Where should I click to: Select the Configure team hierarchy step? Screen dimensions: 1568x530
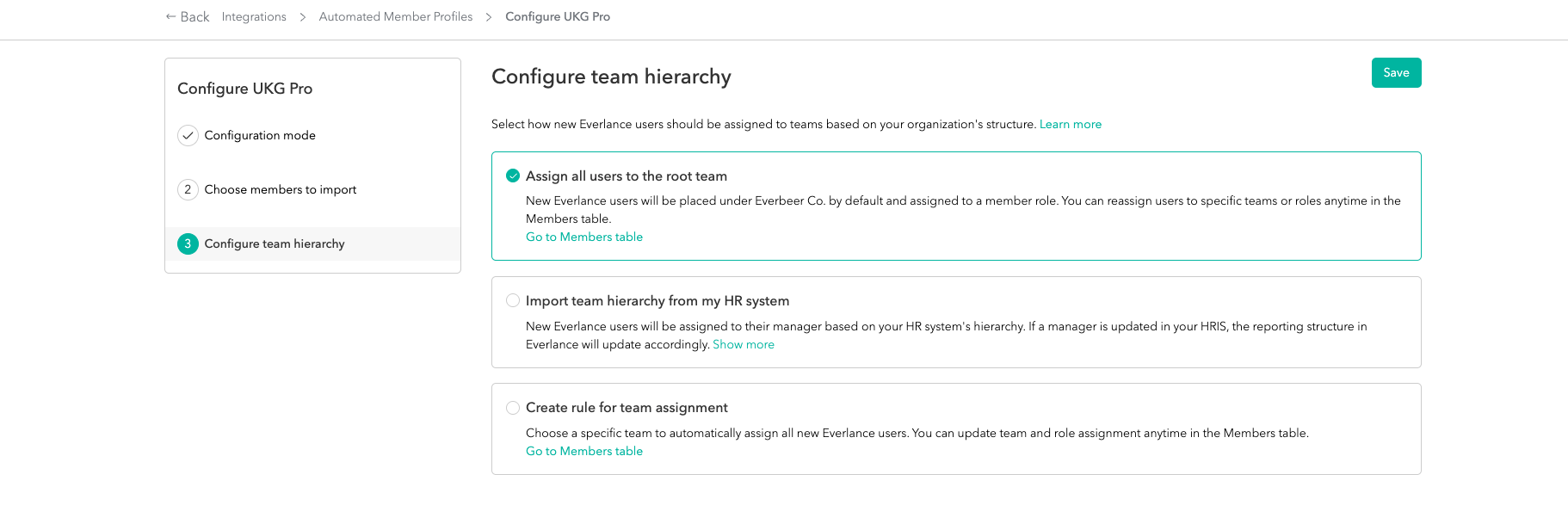coord(274,243)
